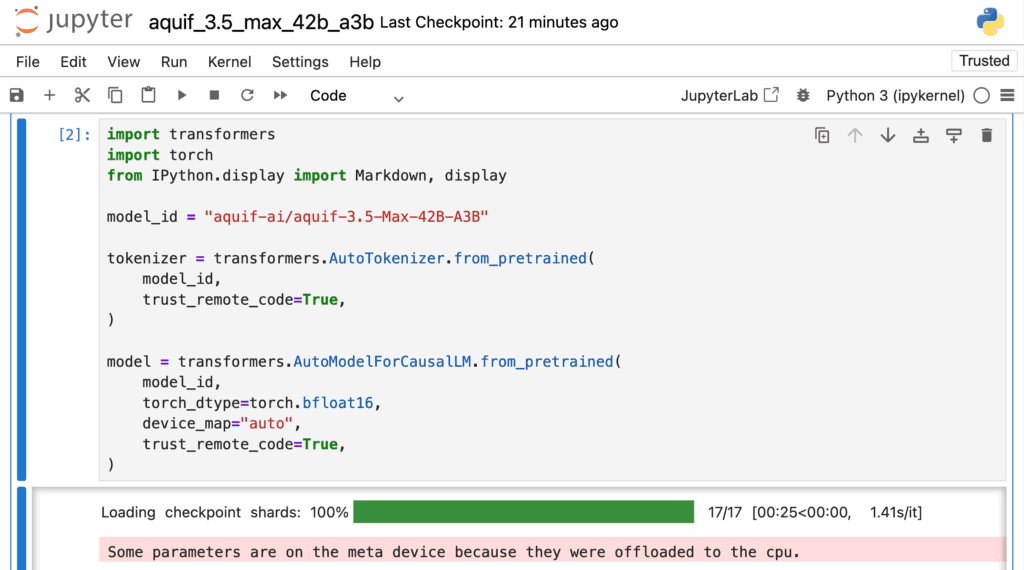Open the File menu
The width and height of the screenshot is (1024, 570).
point(28,61)
